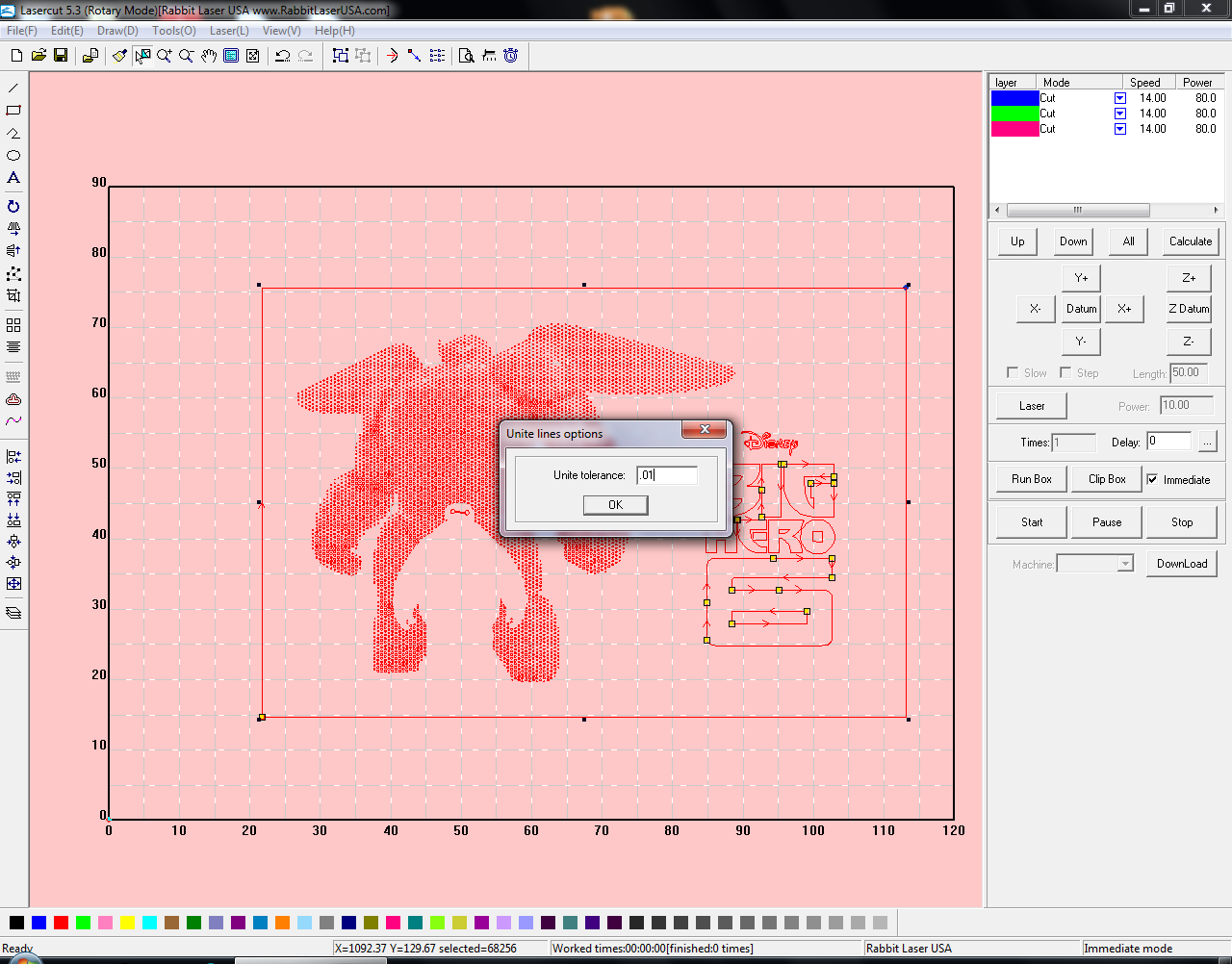Click the Import file toolbar icon

tap(90, 56)
